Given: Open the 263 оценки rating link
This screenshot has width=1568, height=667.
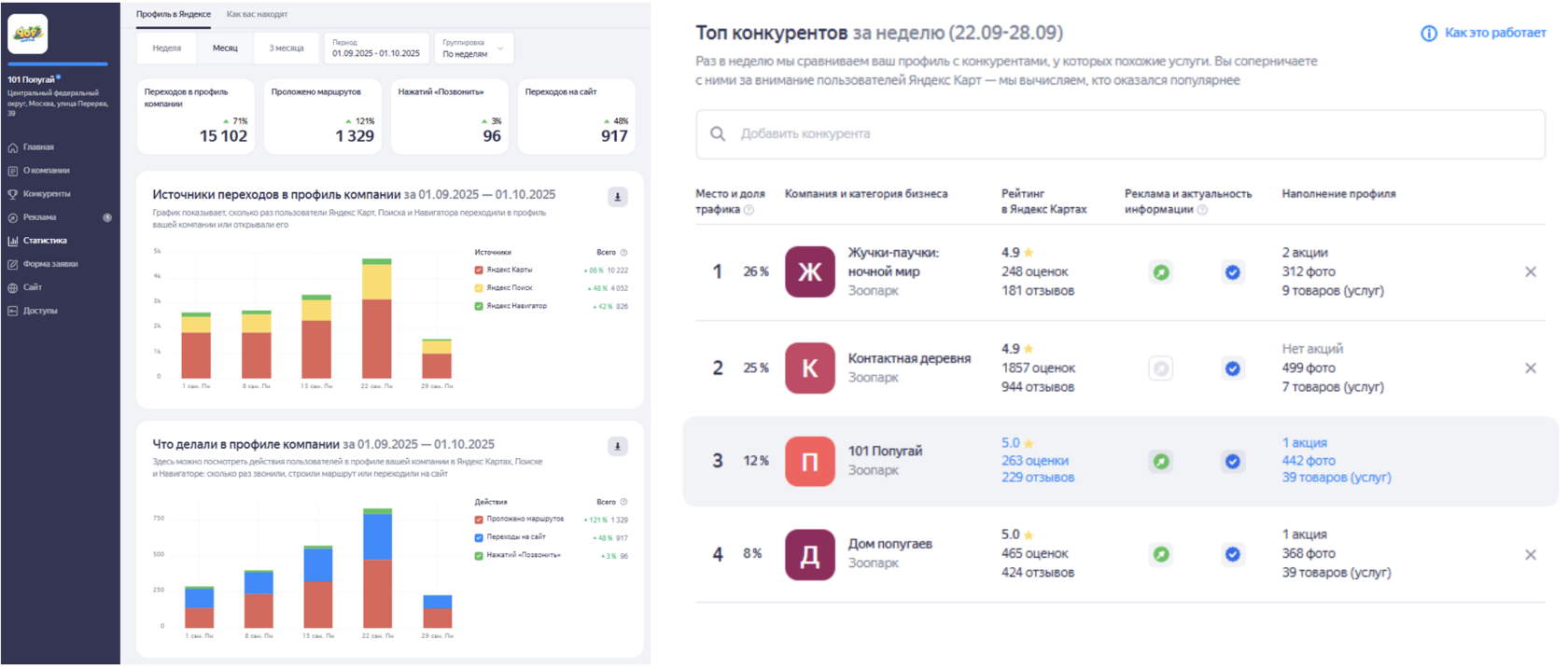Looking at the screenshot, I should point(1035,461).
